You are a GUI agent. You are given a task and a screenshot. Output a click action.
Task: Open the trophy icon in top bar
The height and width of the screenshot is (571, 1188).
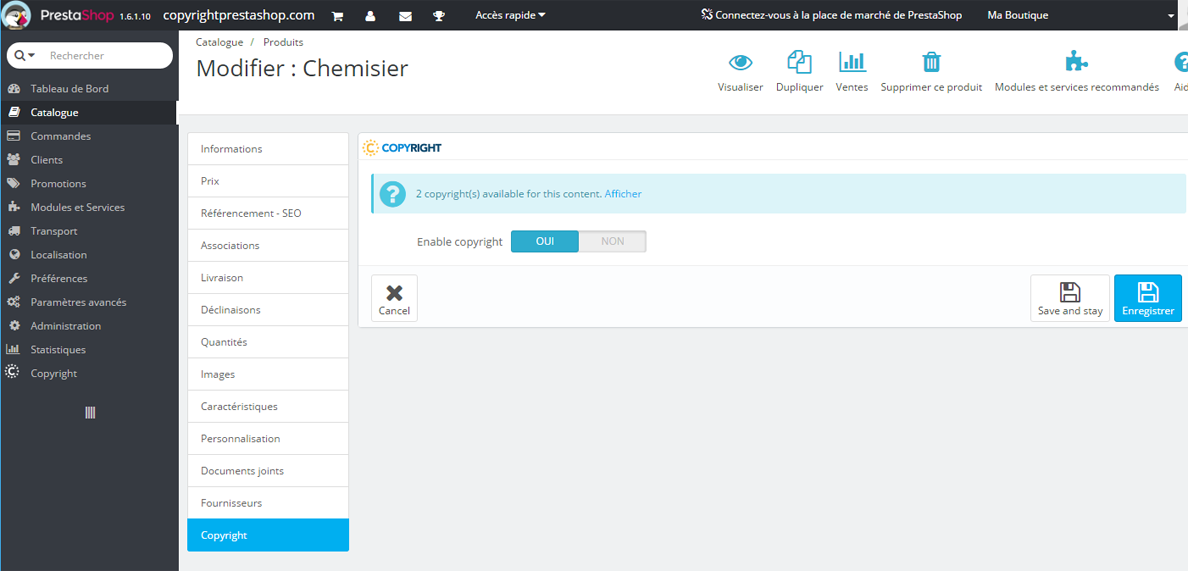coord(439,15)
